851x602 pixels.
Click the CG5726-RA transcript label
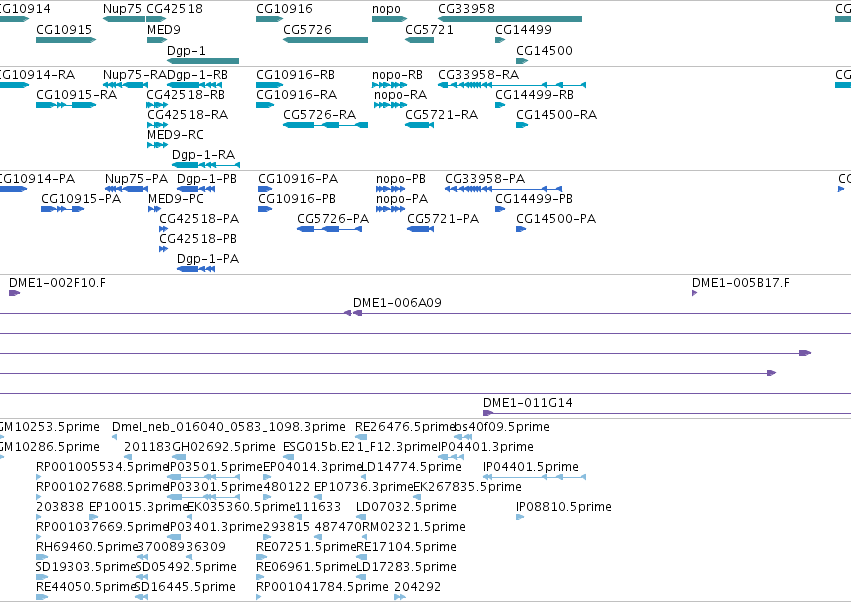(x=320, y=115)
